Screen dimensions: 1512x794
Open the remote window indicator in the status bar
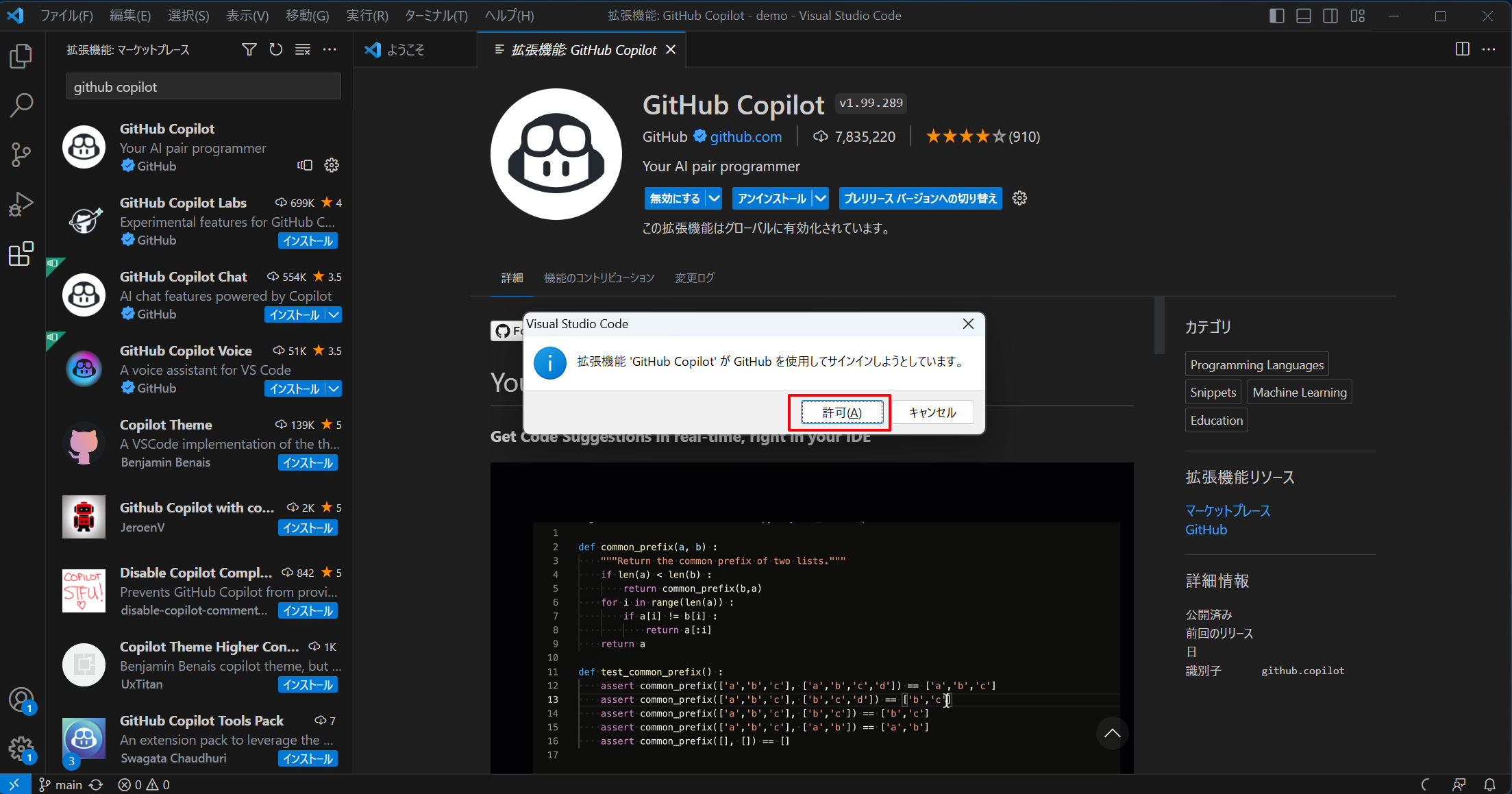14,784
